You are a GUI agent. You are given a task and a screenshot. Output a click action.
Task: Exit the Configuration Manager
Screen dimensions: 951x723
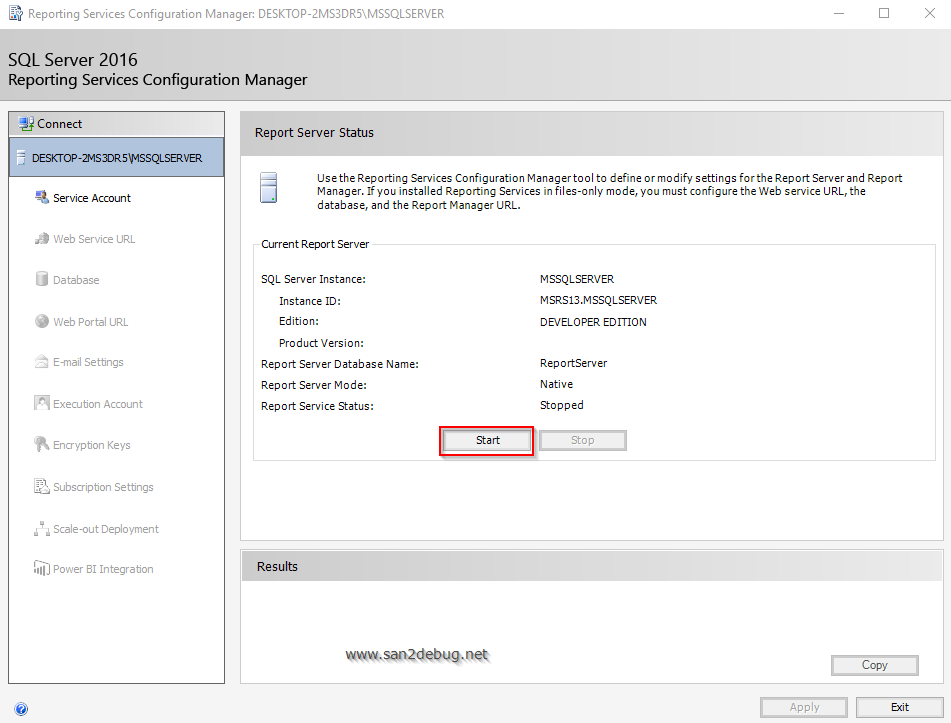click(x=899, y=707)
